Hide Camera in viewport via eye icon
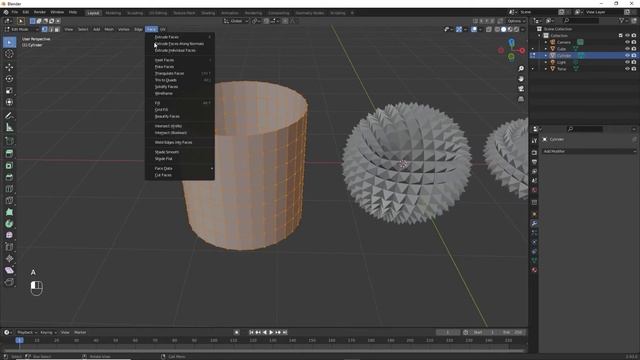The height and width of the screenshot is (360, 640). [627, 42]
